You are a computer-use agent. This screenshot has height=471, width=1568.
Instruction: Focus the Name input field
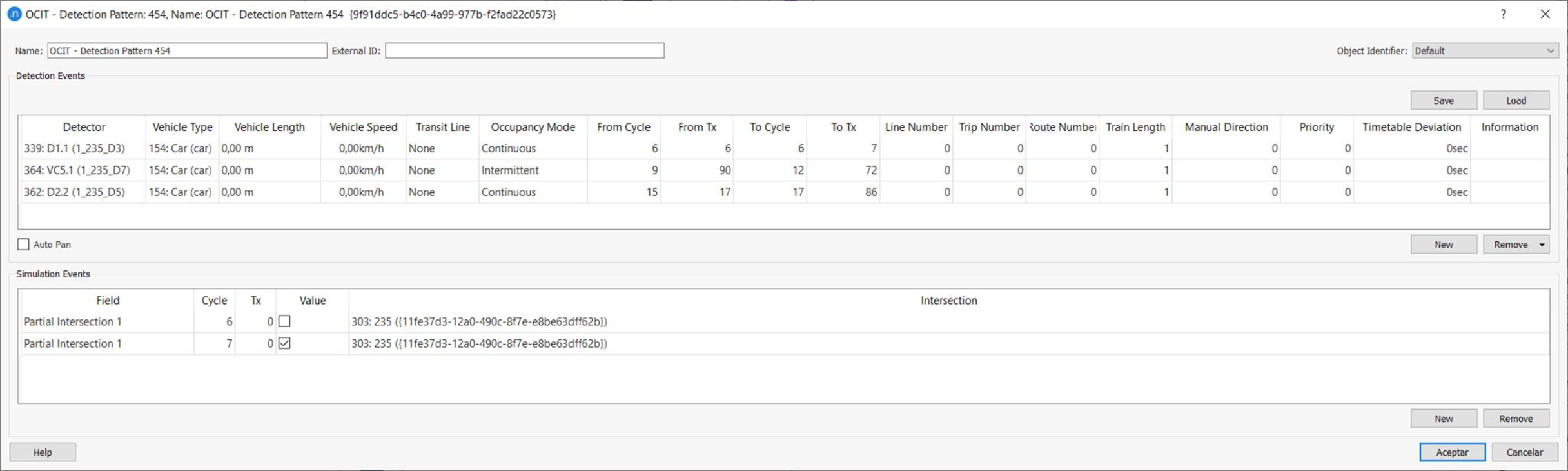tap(187, 50)
